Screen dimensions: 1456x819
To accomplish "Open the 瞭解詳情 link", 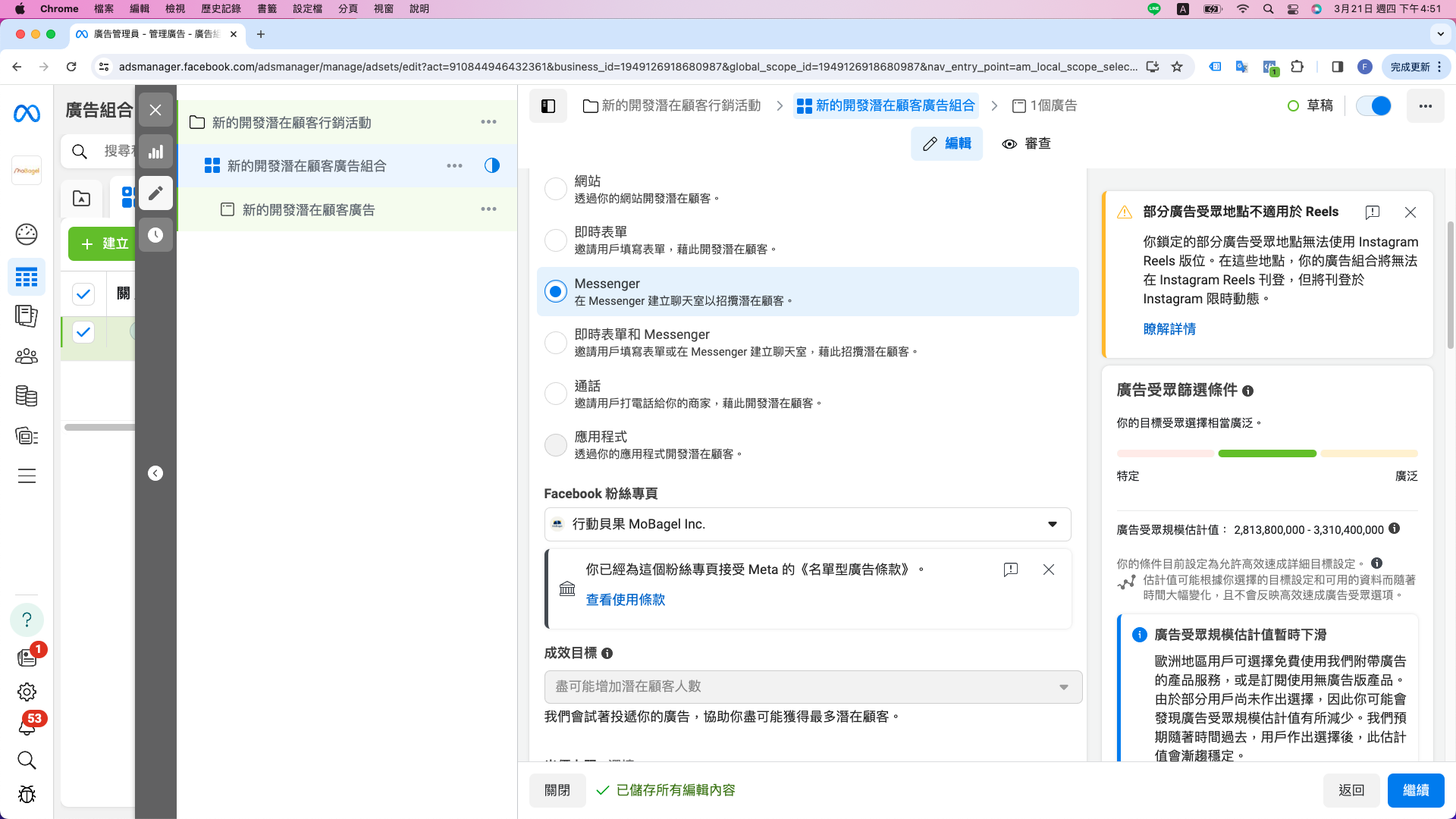I will coord(1169,329).
